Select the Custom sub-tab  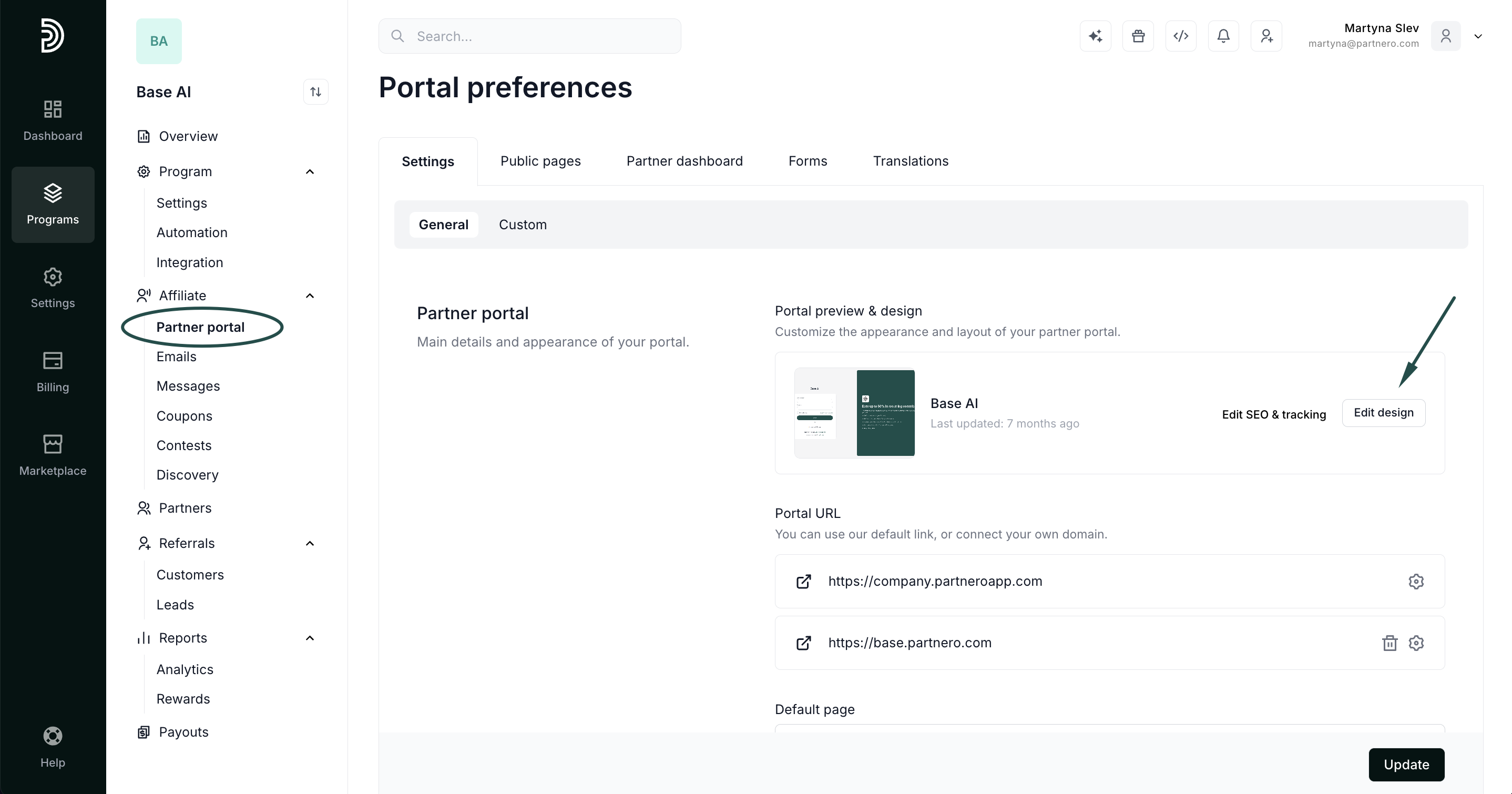[x=523, y=225]
